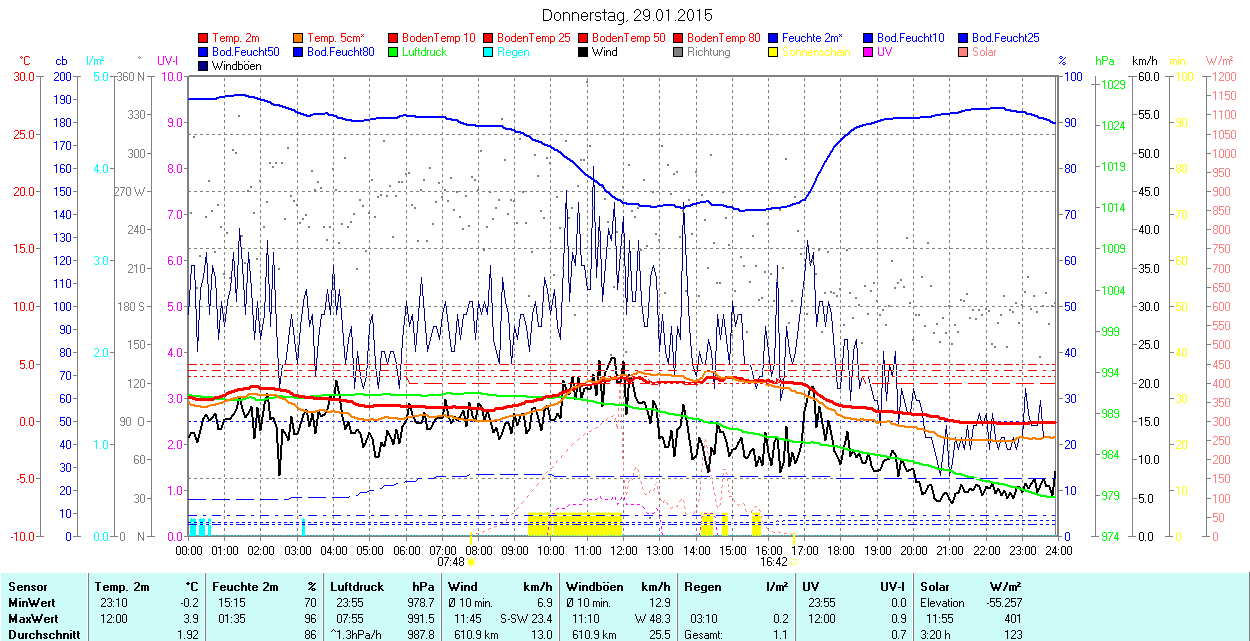Click the MinWert row label in the table
This screenshot has width=1250, height=641.
pos(30,603)
